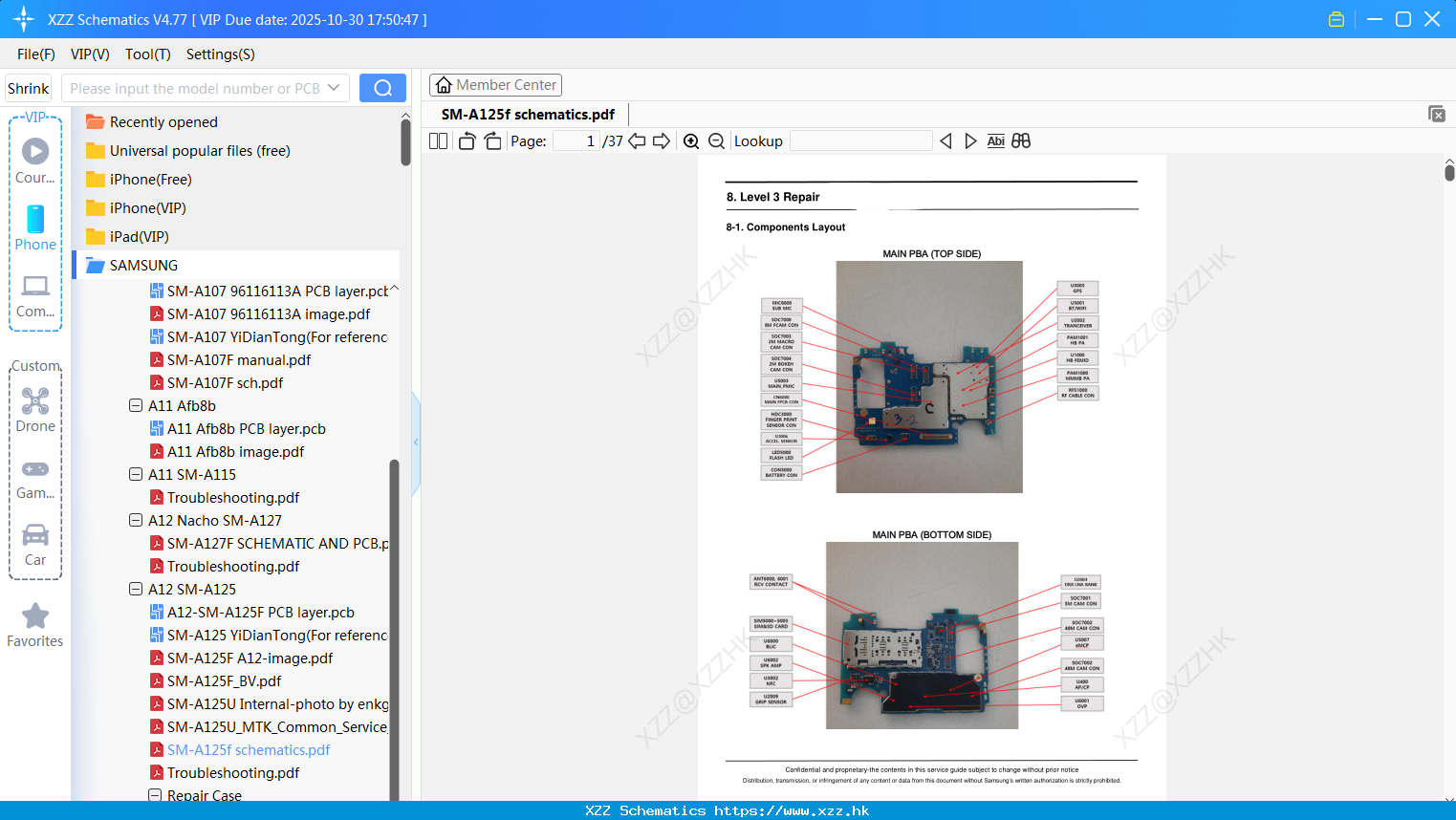1456x820 pixels.
Task: Open SM-A125U Internal-photo file
Action: click(x=269, y=704)
